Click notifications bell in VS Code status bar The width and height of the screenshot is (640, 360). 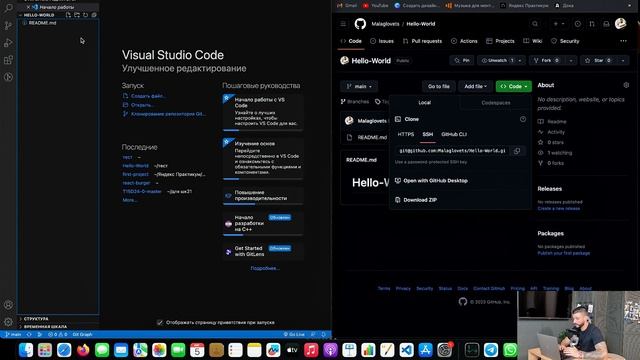324,334
